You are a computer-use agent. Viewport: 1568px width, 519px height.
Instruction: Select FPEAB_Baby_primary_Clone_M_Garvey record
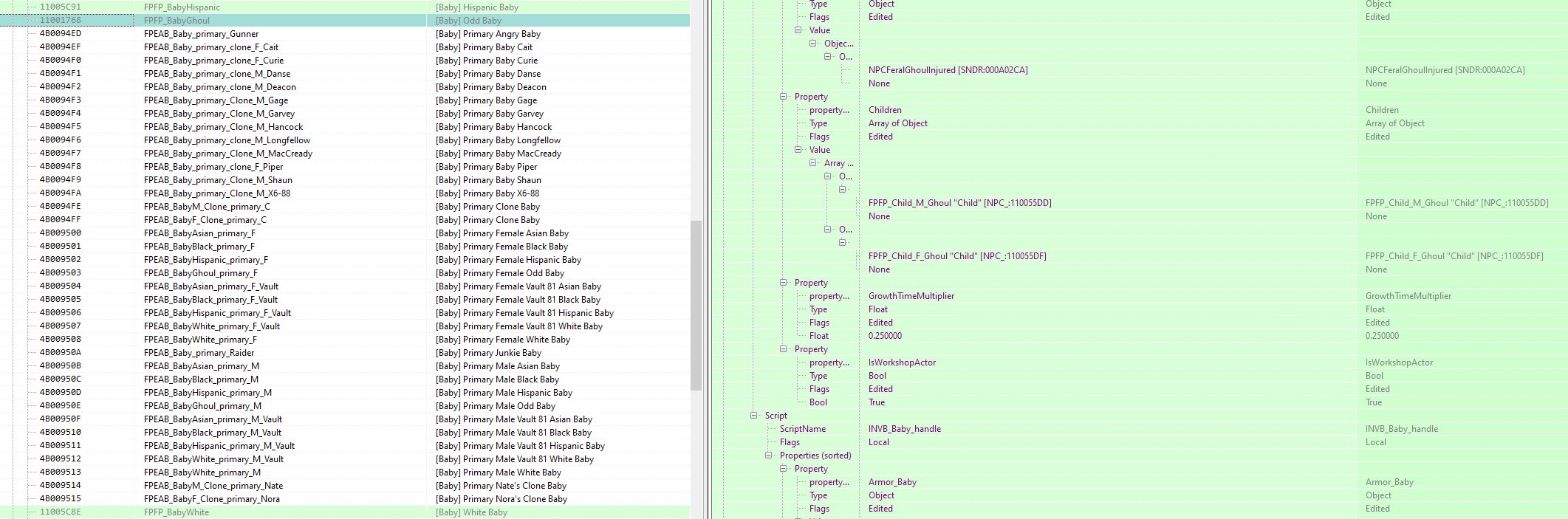(x=345, y=114)
